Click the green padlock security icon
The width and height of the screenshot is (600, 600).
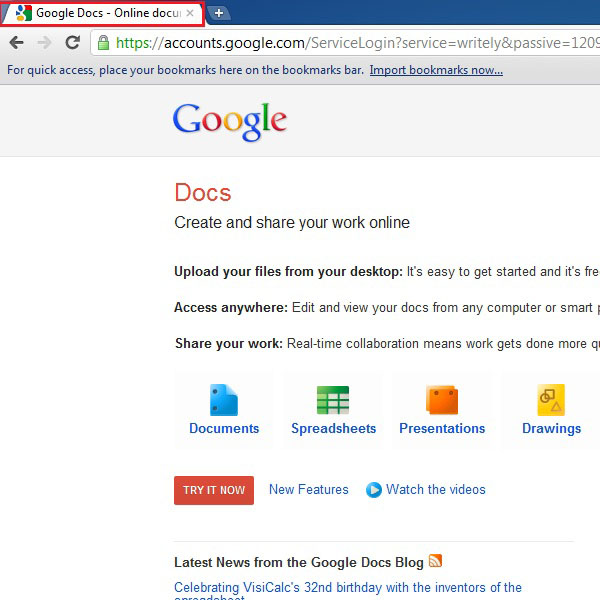pos(103,42)
